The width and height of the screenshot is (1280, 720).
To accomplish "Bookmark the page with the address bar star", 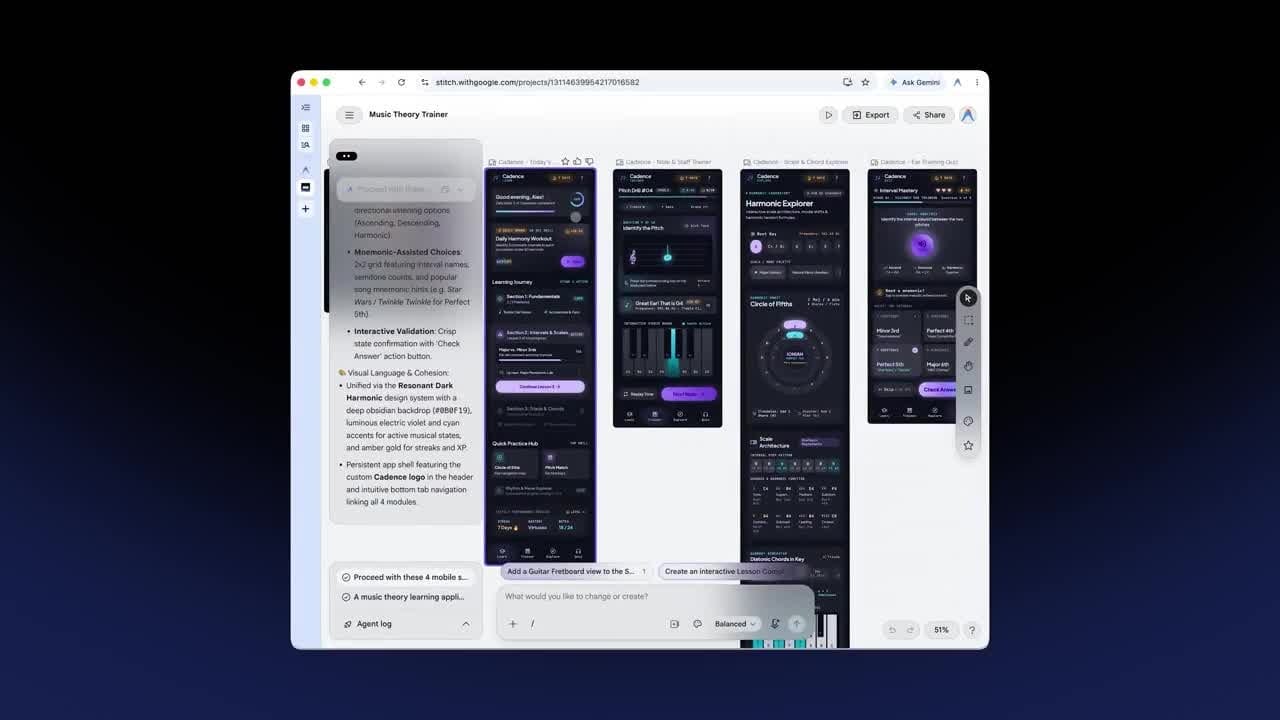I will [865, 82].
